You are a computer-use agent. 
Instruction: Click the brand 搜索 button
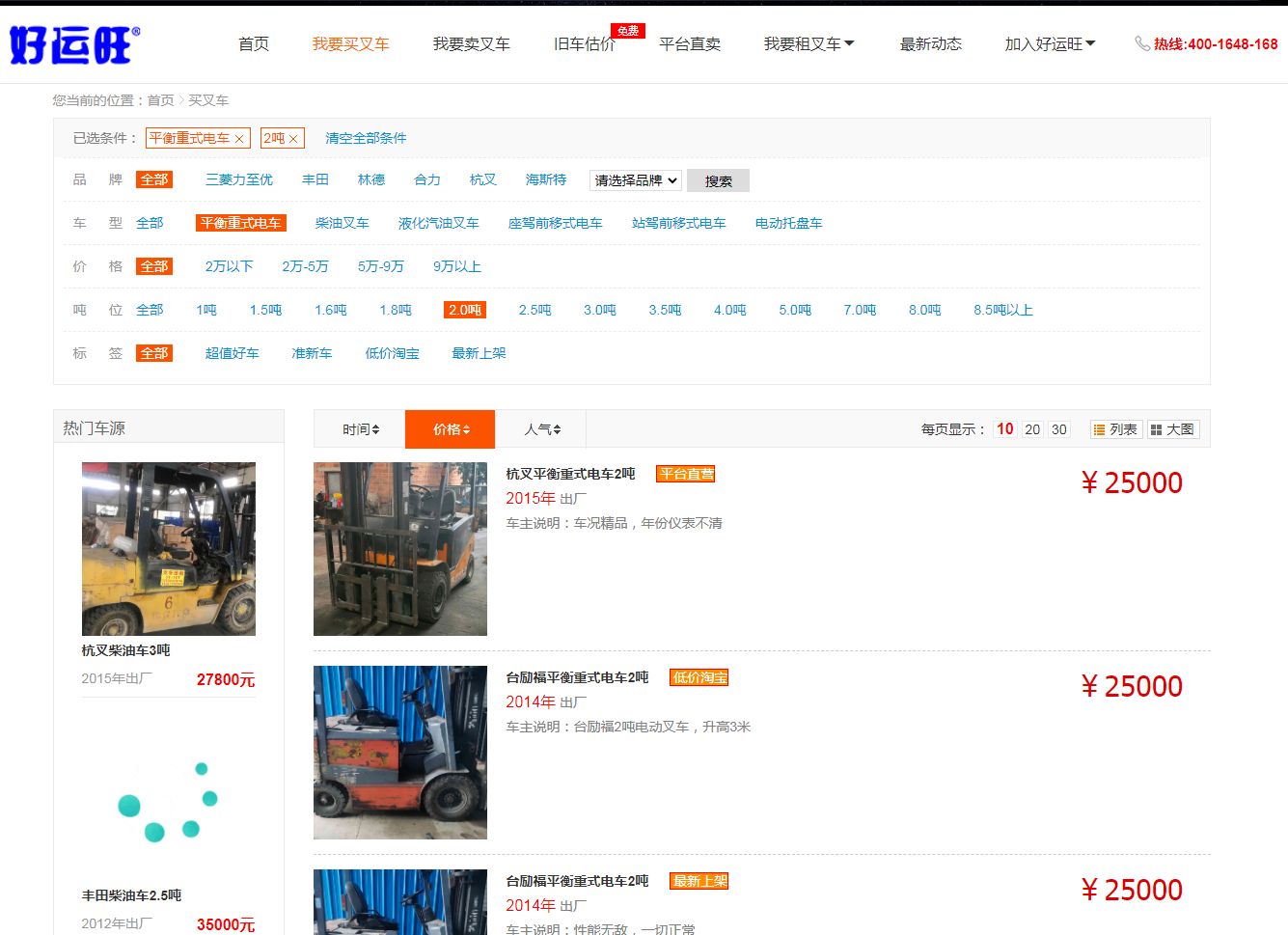tap(718, 180)
